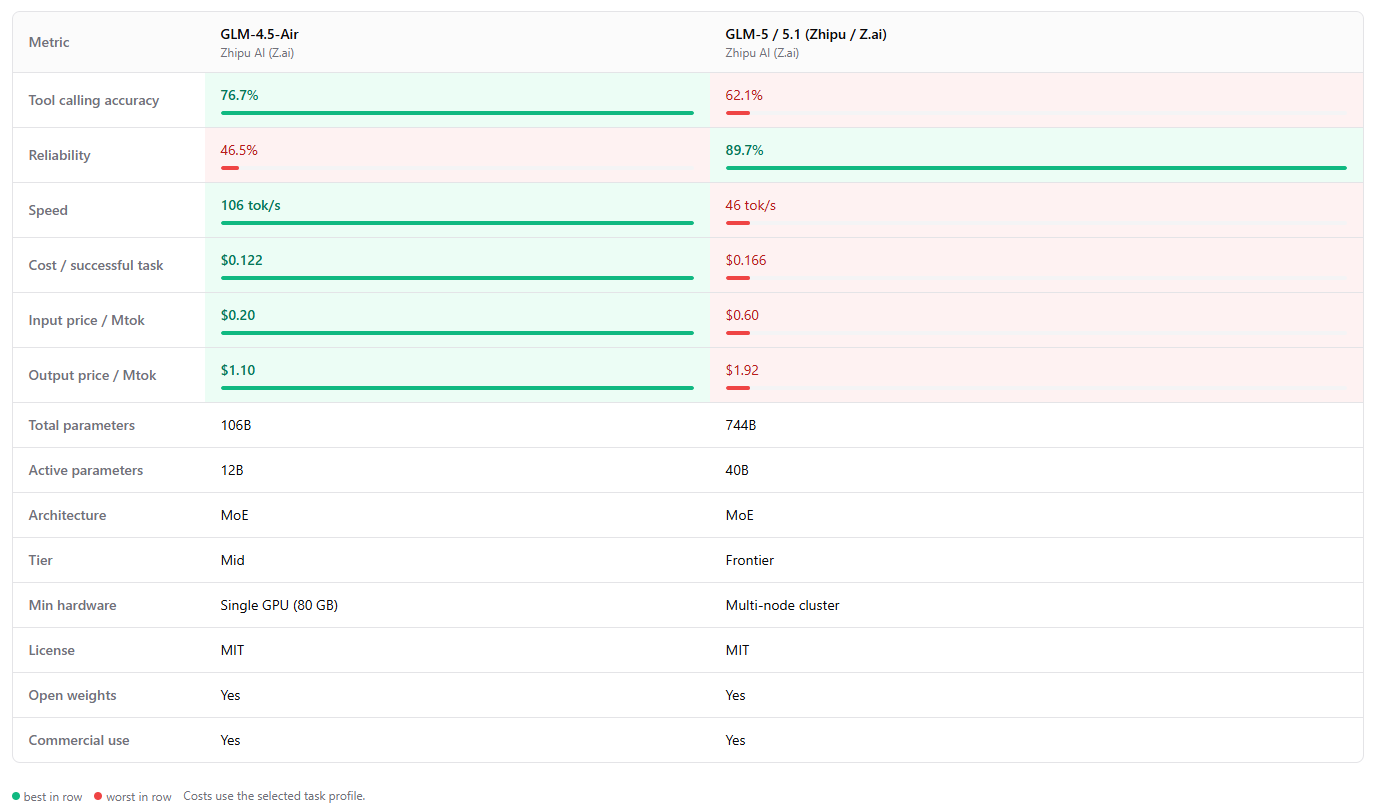Click the 76.7% tool calling accuracy bar
The width and height of the screenshot is (1377, 811).
coord(457,113)
